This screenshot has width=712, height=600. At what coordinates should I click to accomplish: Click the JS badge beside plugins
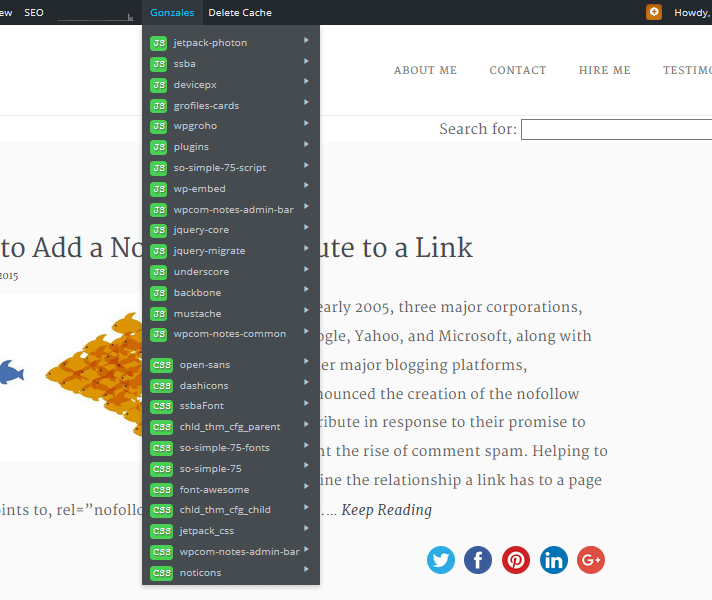point(158,147)
